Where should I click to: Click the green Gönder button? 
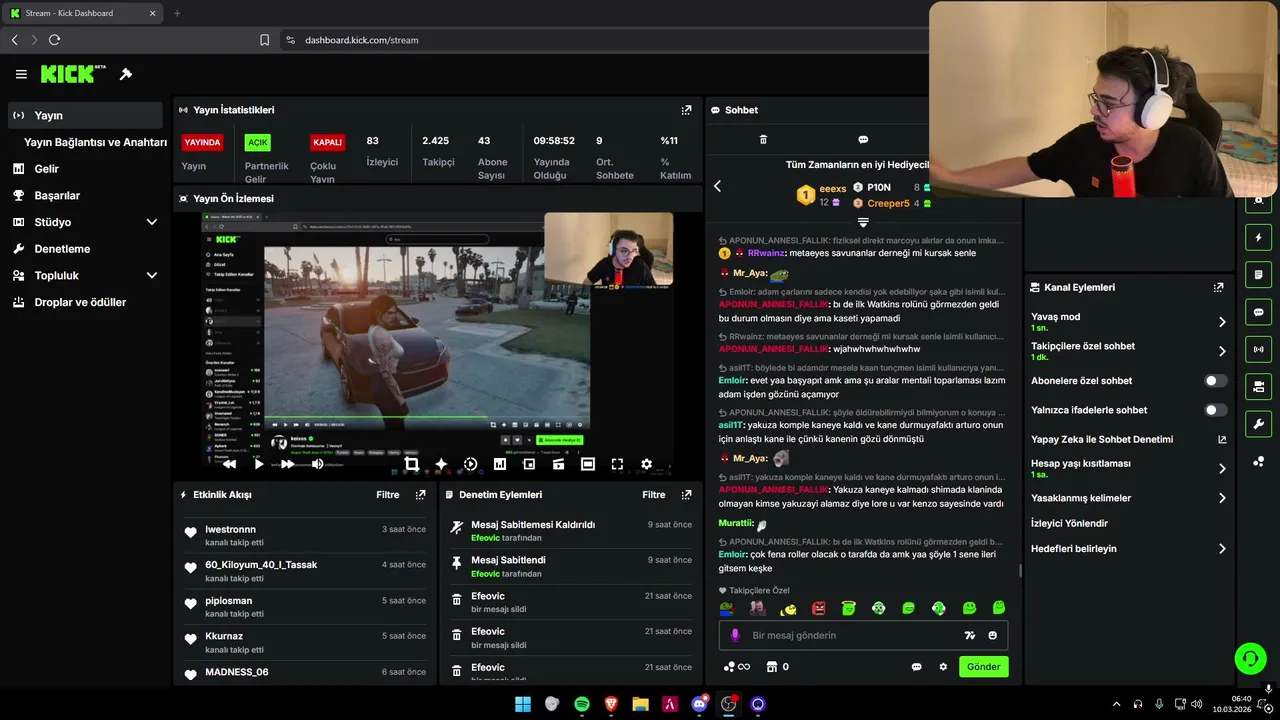coord(983,667)
